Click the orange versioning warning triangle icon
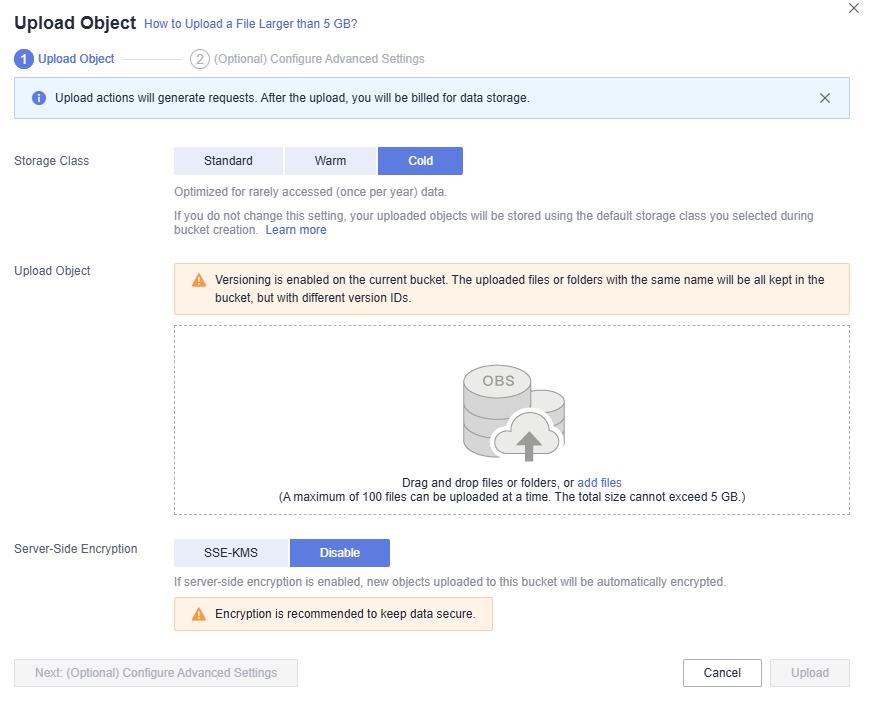 tap(199, 281)
